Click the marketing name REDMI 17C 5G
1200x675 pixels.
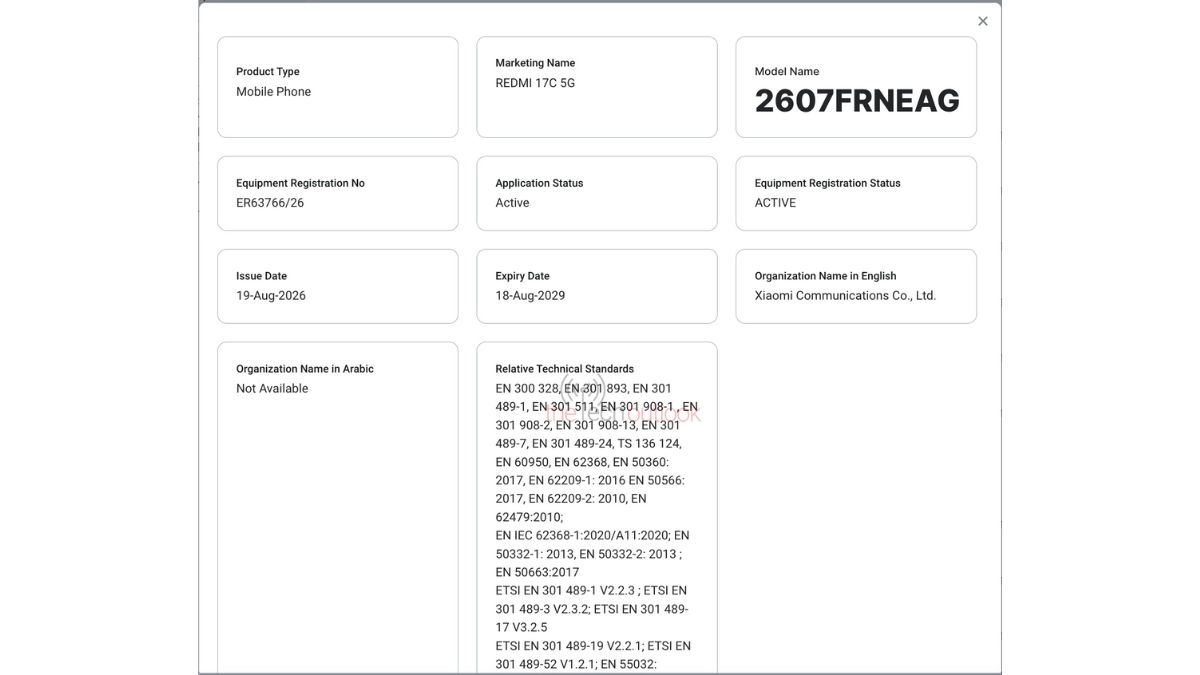tap(535, 83)
